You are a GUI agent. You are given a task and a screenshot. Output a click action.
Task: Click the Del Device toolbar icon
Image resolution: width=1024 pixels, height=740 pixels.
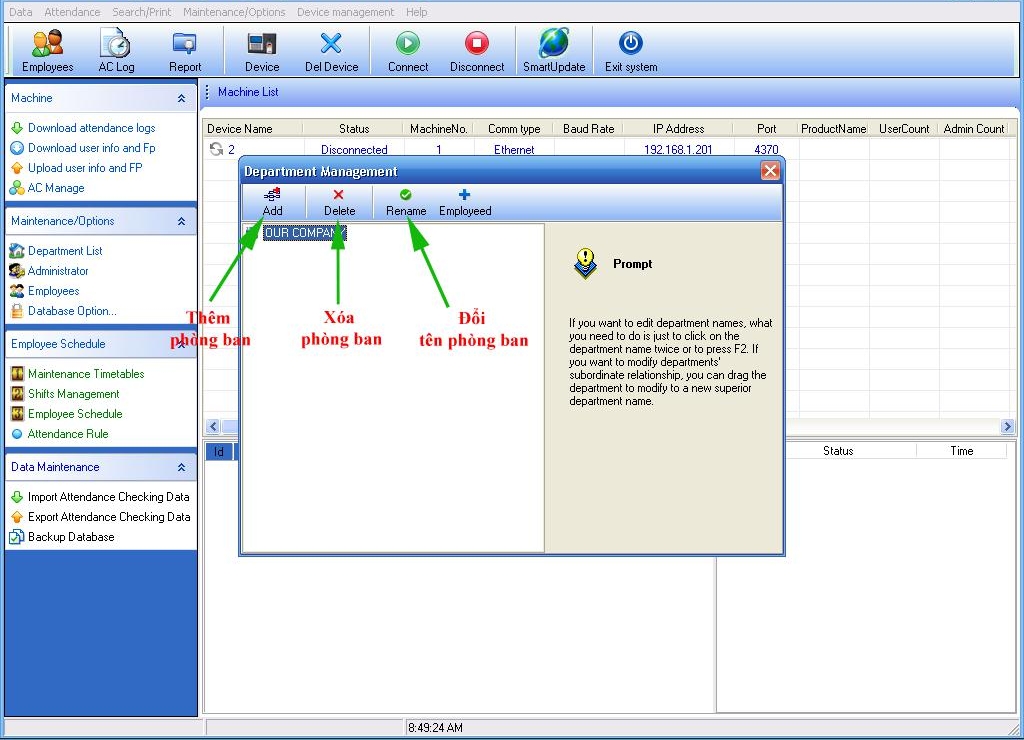(331, 51)
